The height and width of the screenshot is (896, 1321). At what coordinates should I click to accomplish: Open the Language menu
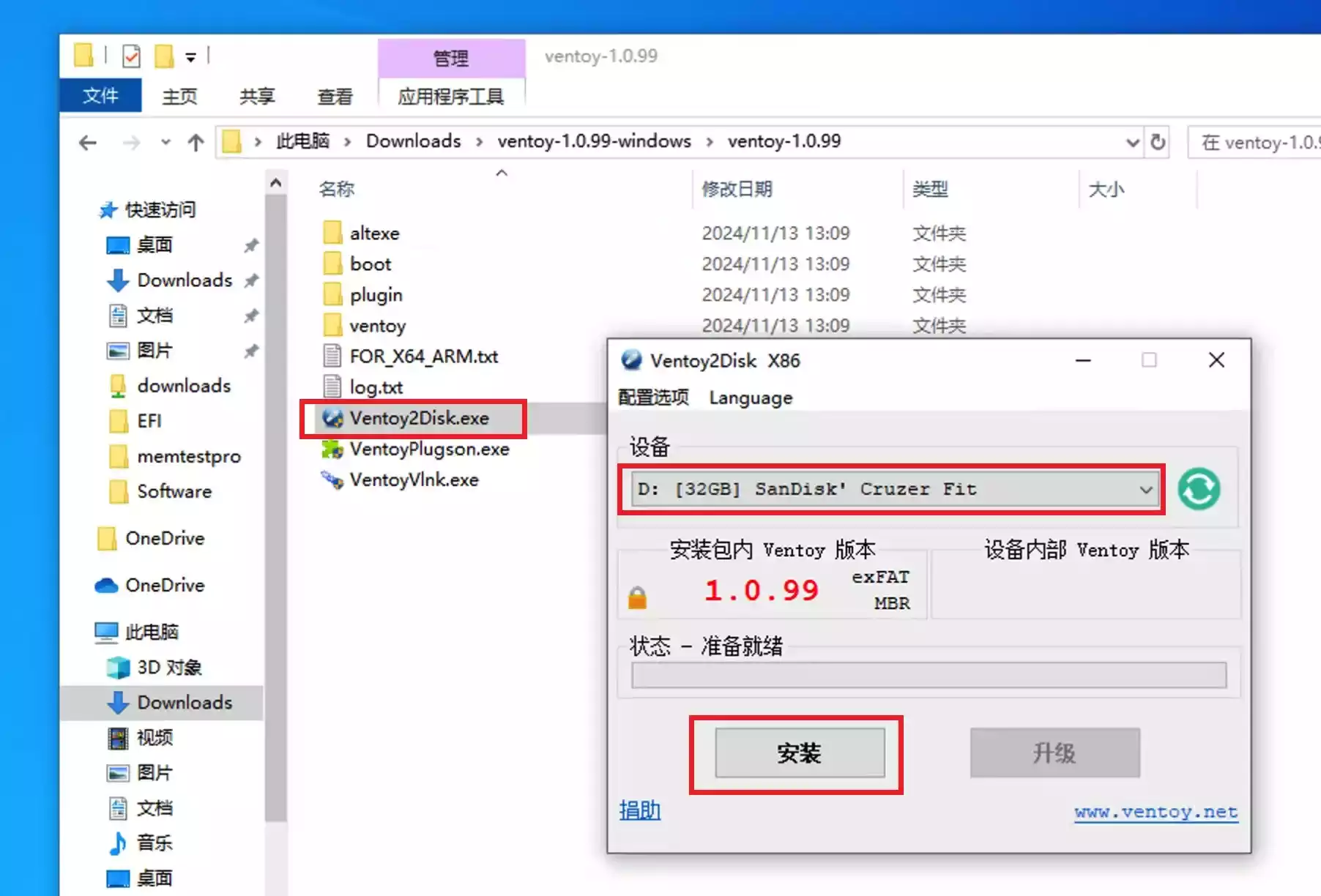point(751,397)
